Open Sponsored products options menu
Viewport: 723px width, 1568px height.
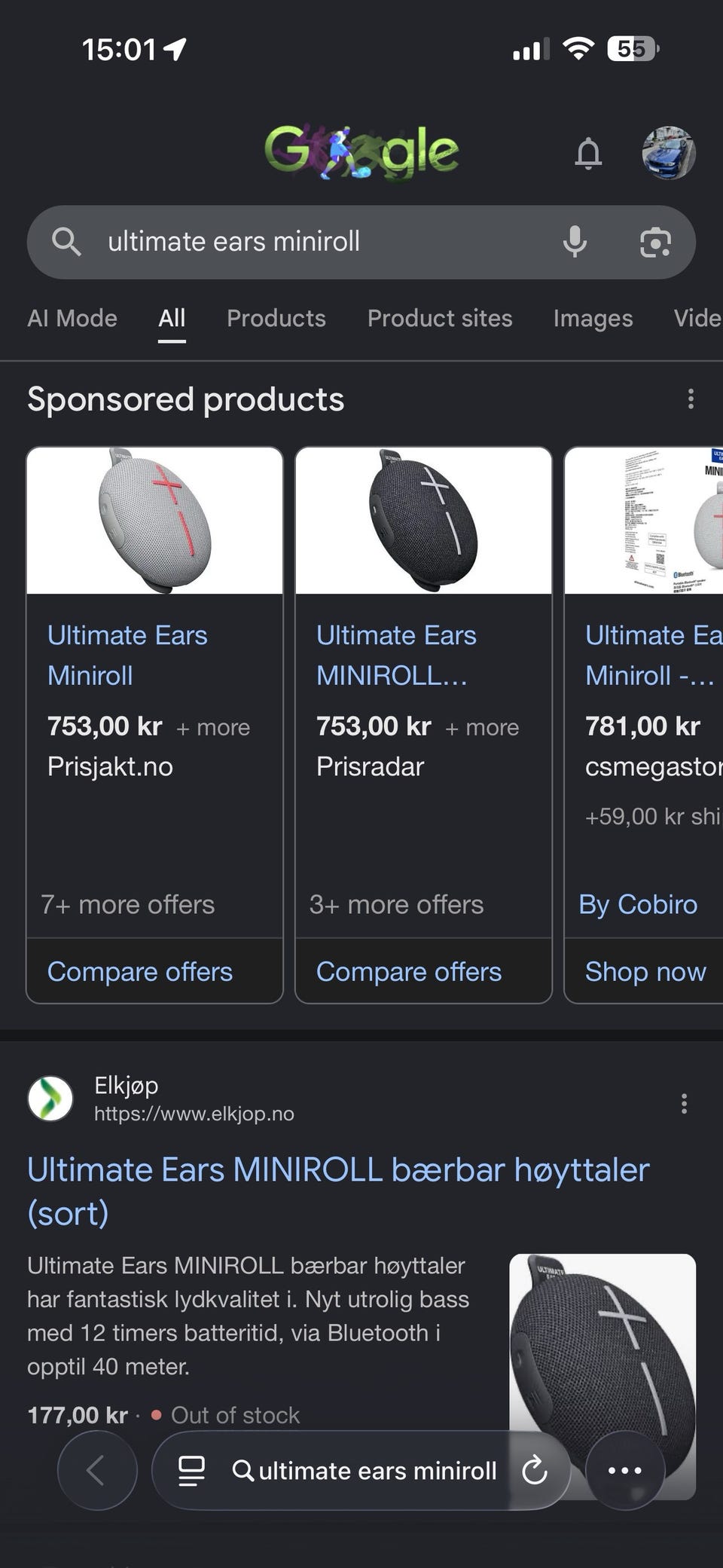pos(691,399)
